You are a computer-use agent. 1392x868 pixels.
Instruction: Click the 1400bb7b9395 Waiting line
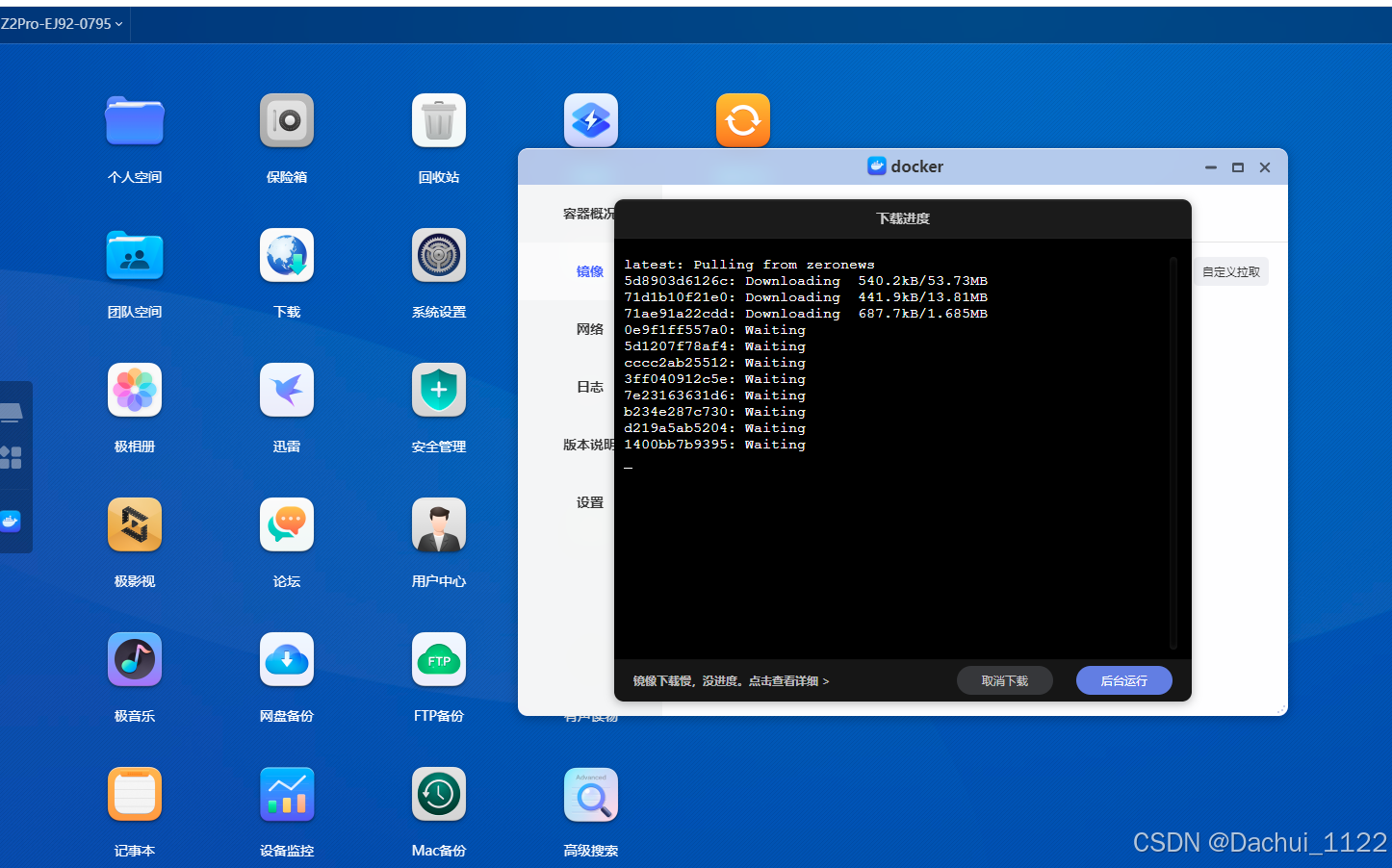tap(715, 445)
